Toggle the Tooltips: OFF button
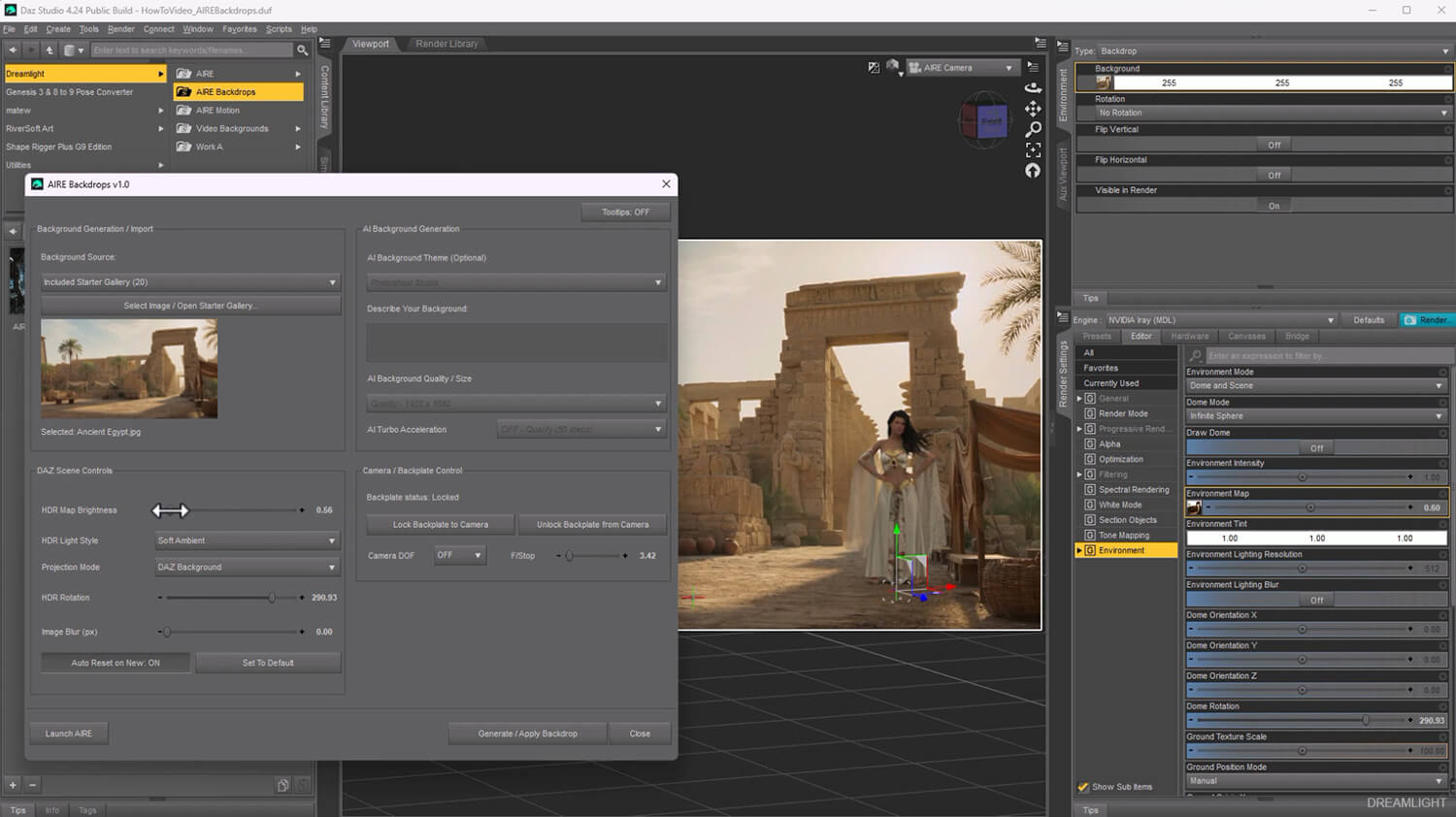The width and height of the screenshot is (1456, 817). click(x=625, y=212)
